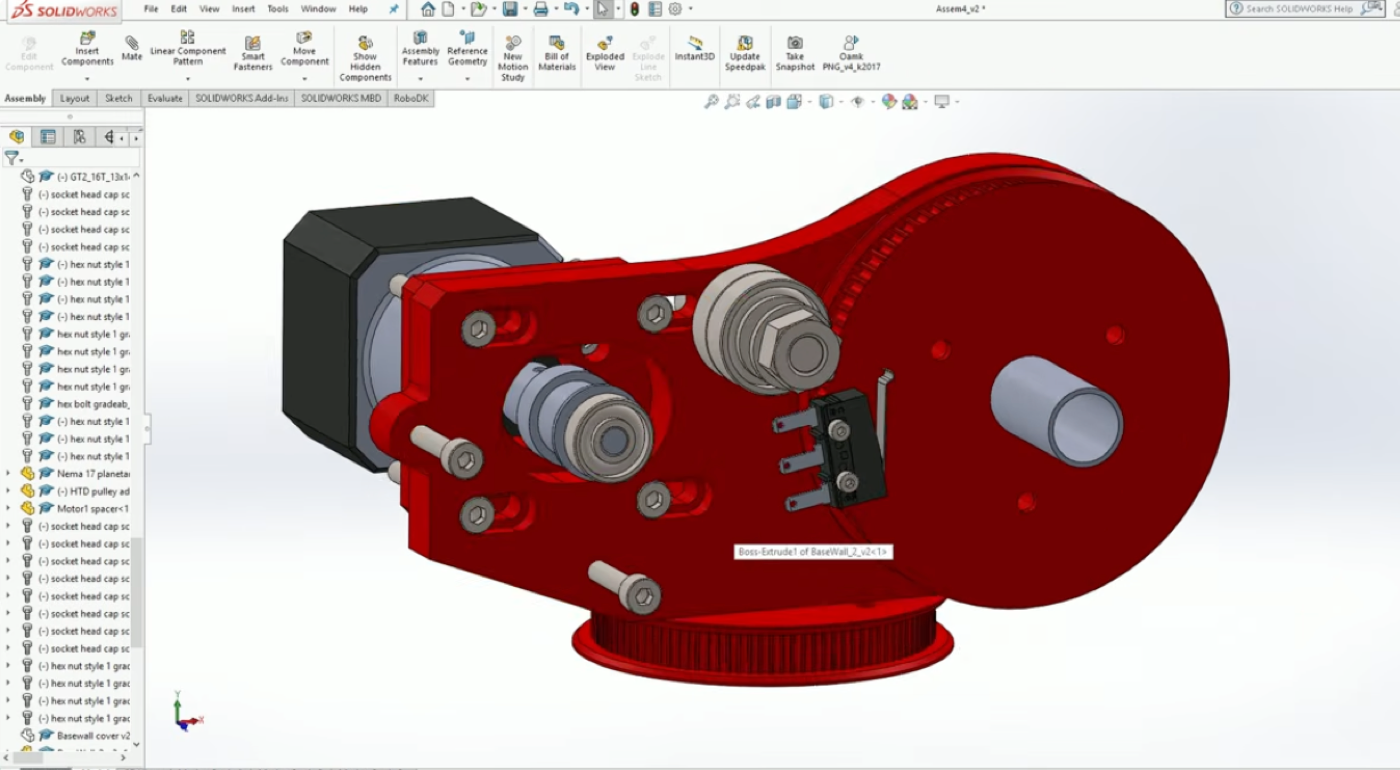Undo the last action

570,9
